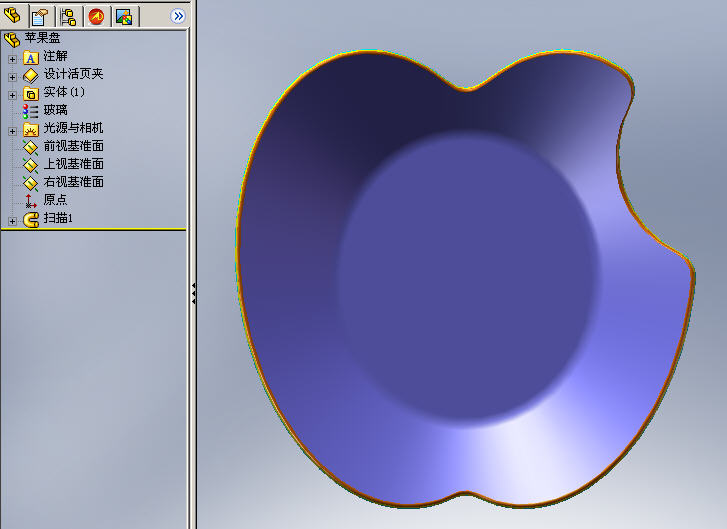Screen dimensions: 727x529
Task: Open the DimXpertManager tab
Action: [96, 18]
